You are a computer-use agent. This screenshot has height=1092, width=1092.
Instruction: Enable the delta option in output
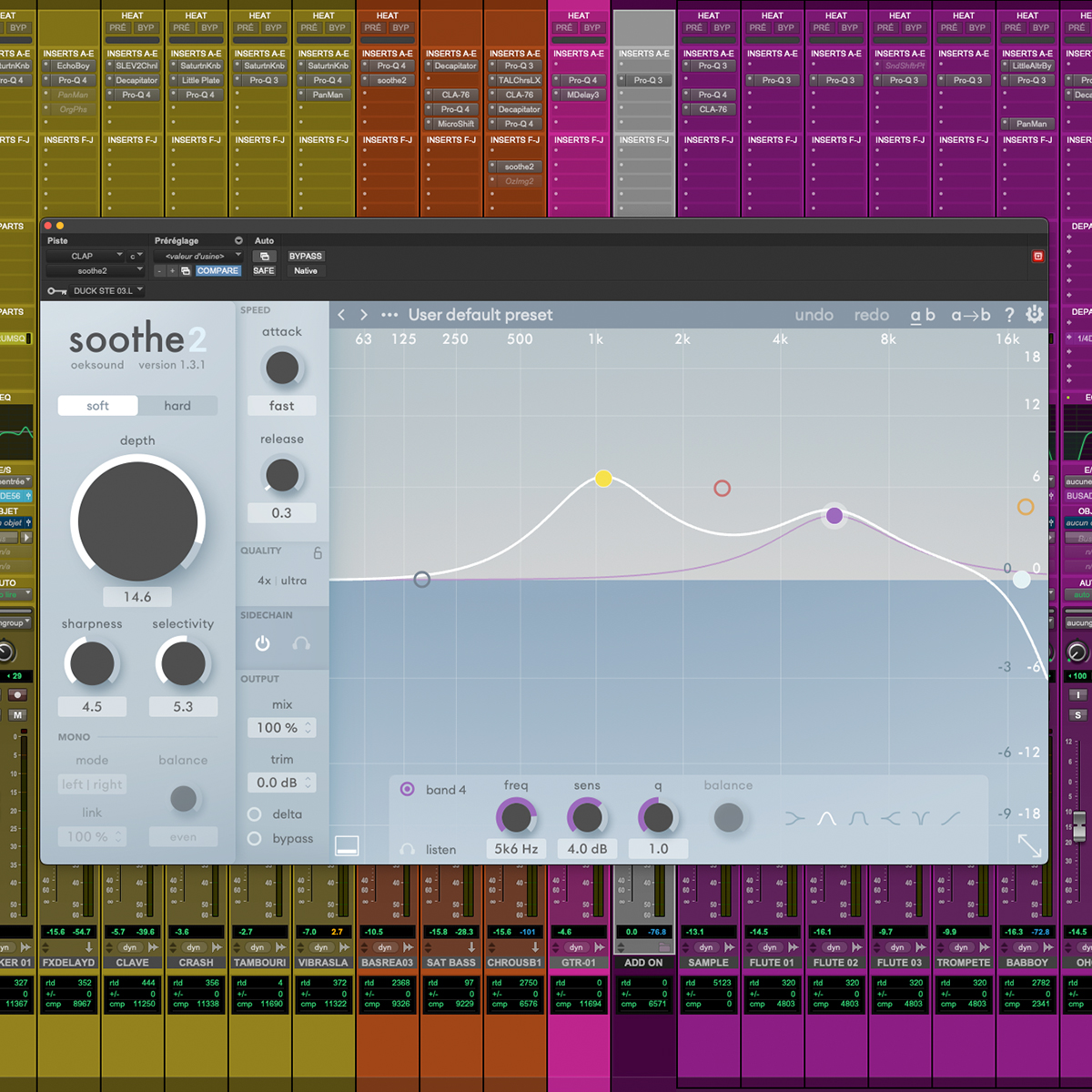click(255, 814)
